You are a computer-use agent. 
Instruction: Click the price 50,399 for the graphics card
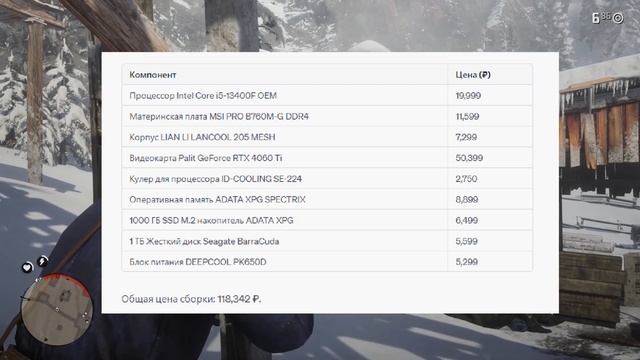coord(469,158)
